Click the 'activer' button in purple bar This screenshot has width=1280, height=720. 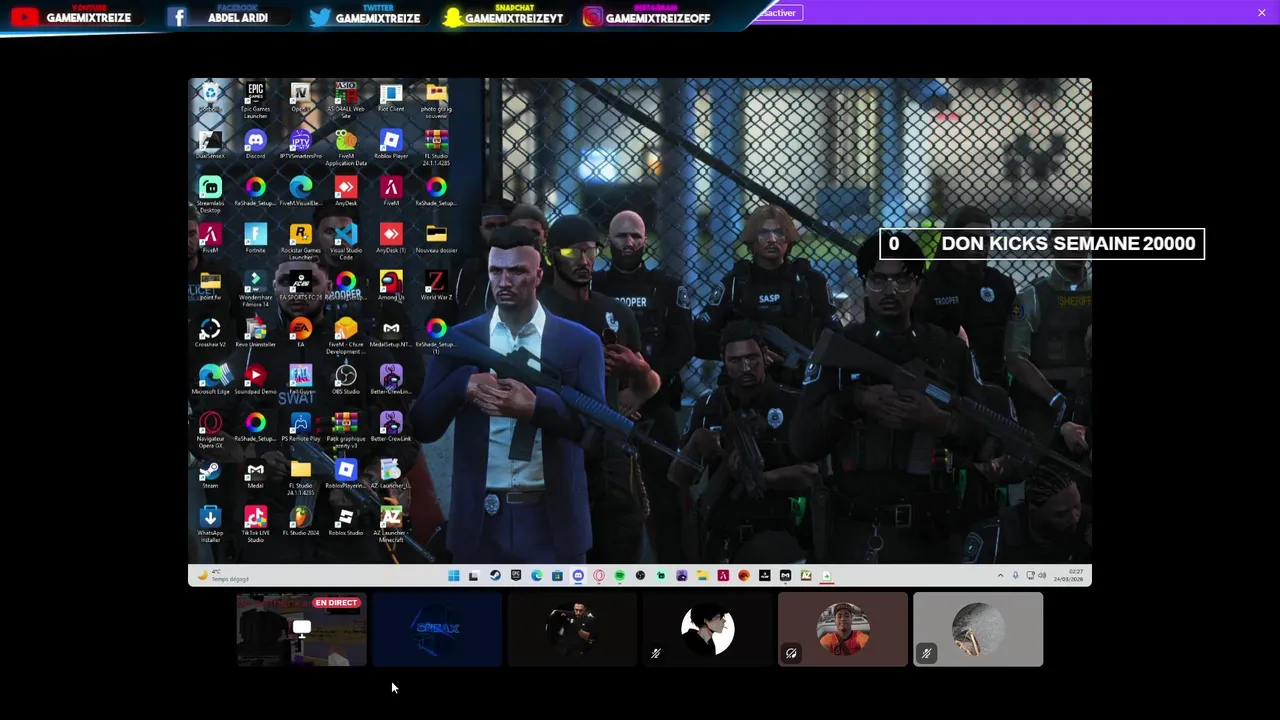tap(780, 12)
